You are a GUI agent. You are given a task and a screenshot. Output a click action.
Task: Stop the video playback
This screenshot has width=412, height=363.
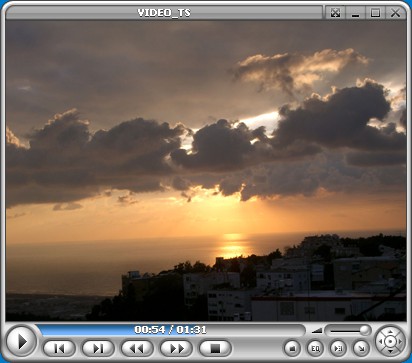tap(215, 349)
